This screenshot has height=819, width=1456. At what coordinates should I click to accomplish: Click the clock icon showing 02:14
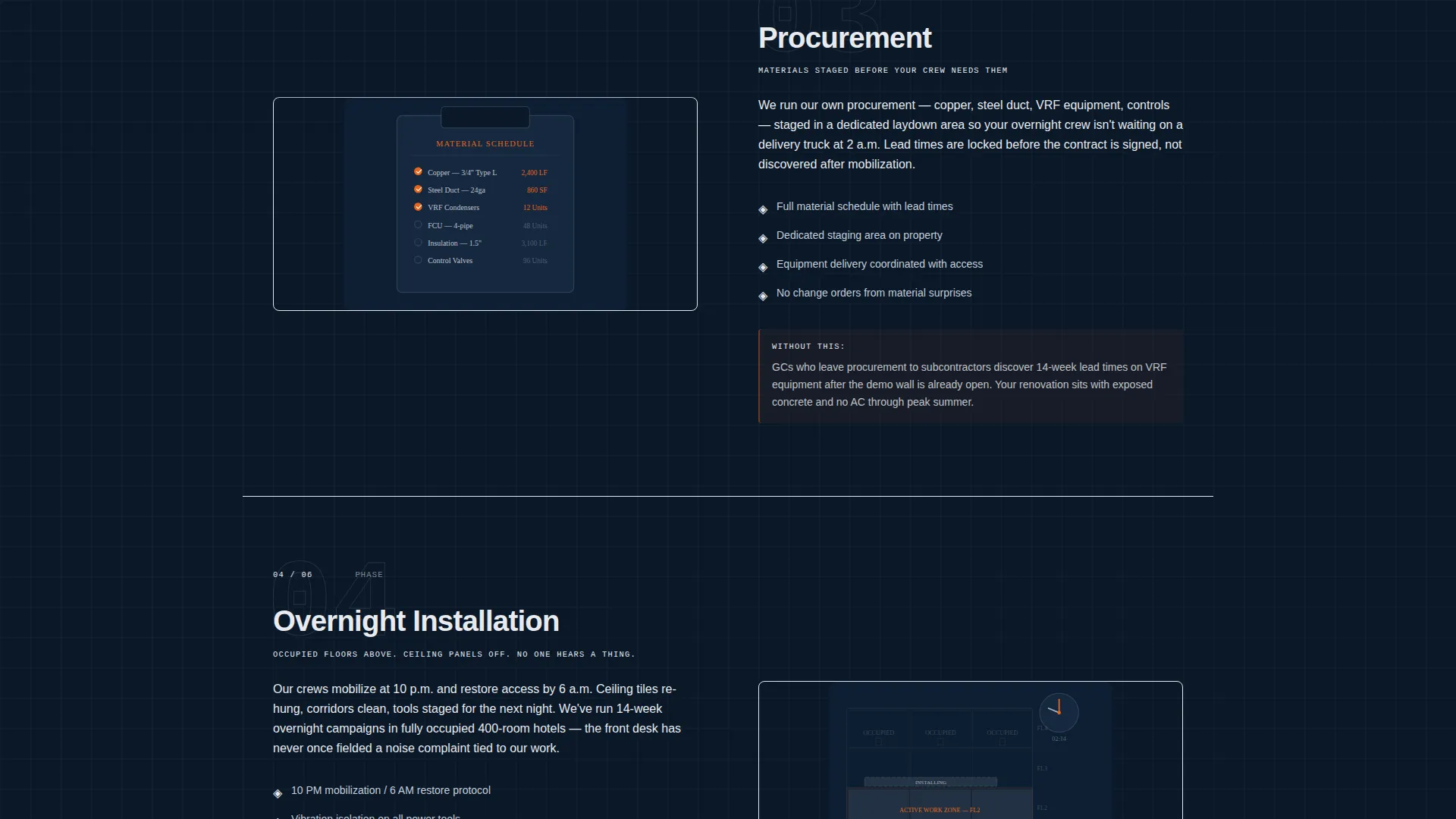pos(1059,711)
